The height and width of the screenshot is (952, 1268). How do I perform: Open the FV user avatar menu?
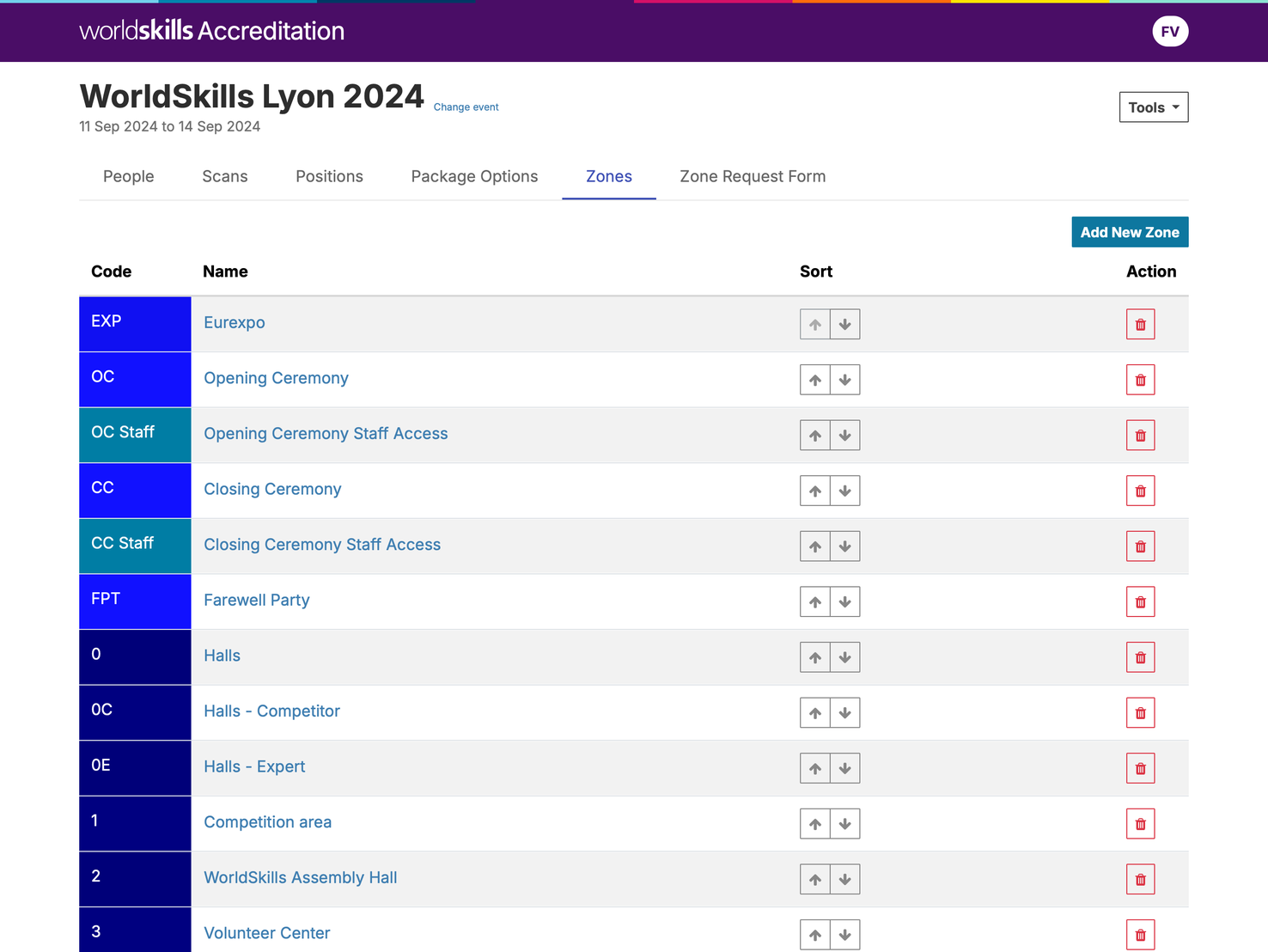[x=1170, y=32]
